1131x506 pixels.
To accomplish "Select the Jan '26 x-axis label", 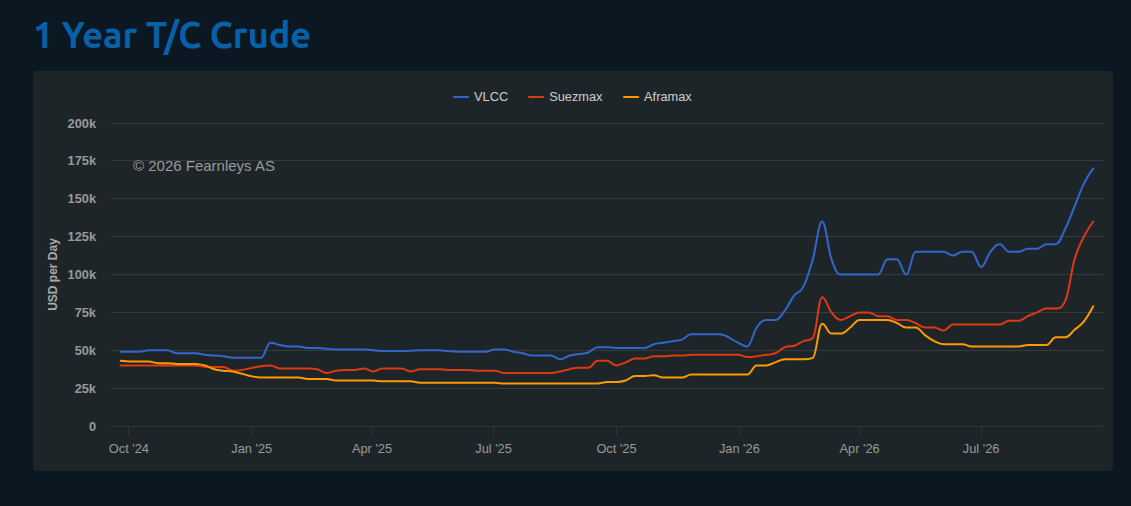I will click(740, 449).
